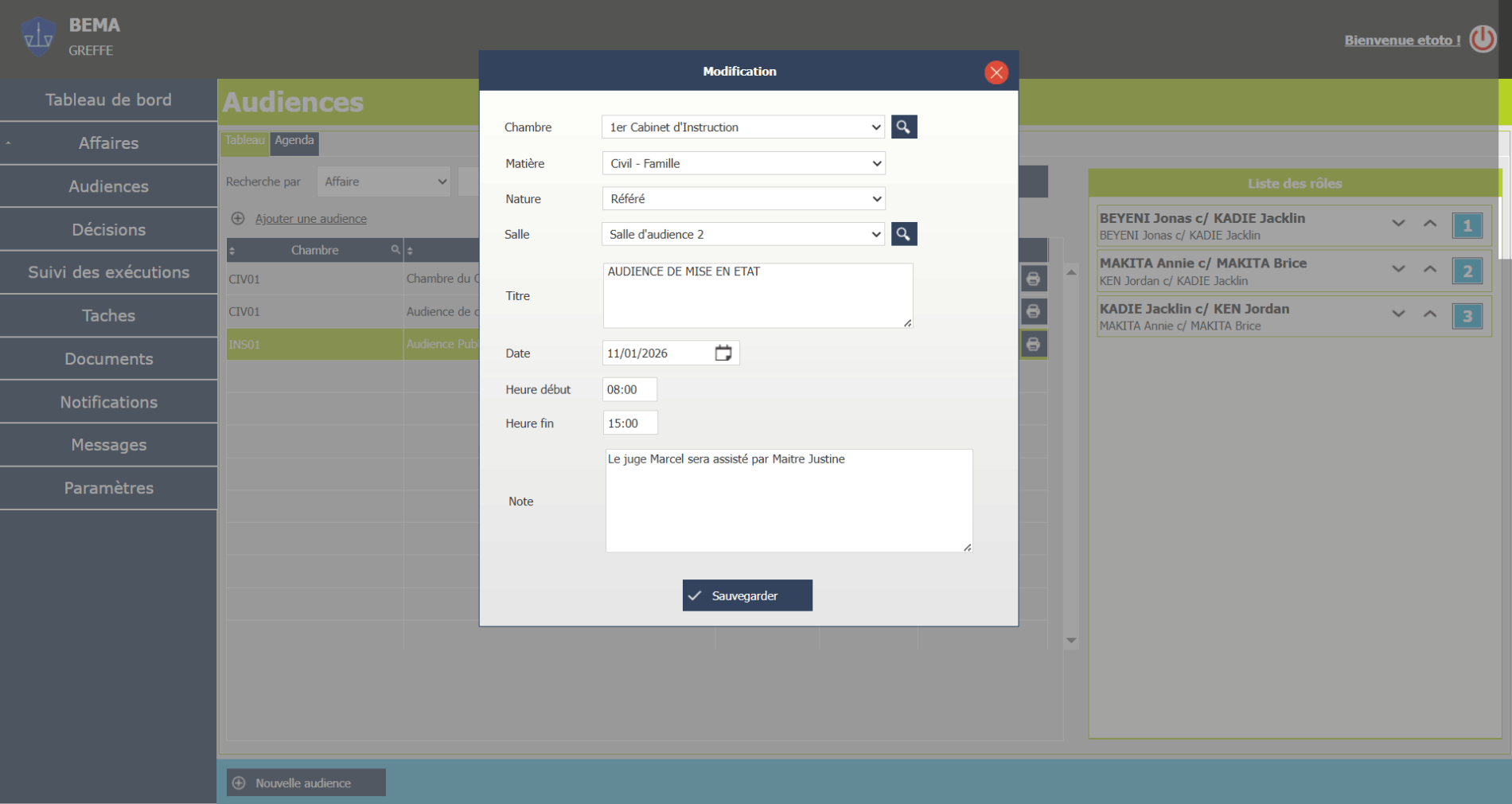Switch to the Agenda tab
The width and height of the screenshot is (1512, 804).
pos(294,141)
